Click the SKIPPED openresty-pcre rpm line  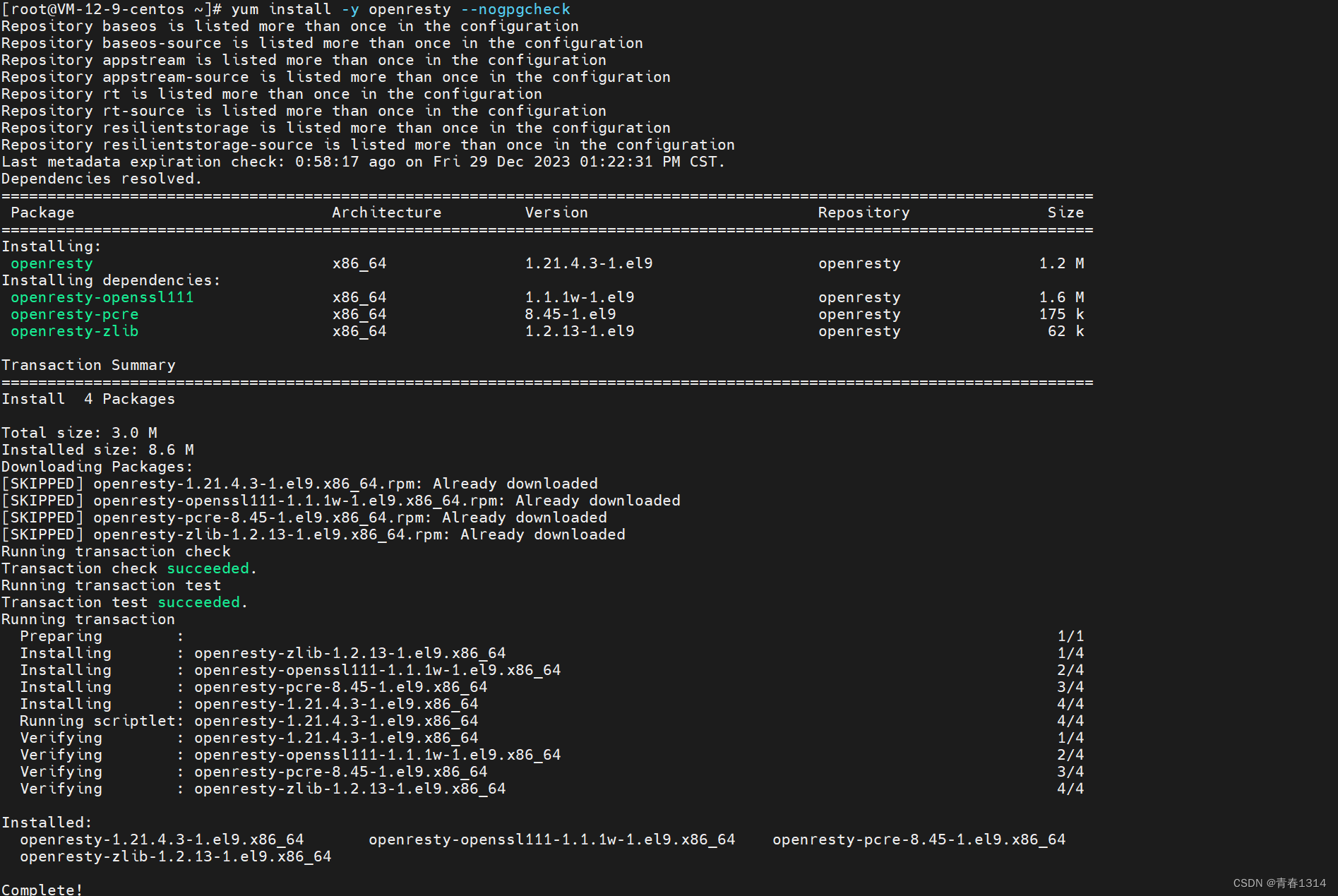coord(304,518)
